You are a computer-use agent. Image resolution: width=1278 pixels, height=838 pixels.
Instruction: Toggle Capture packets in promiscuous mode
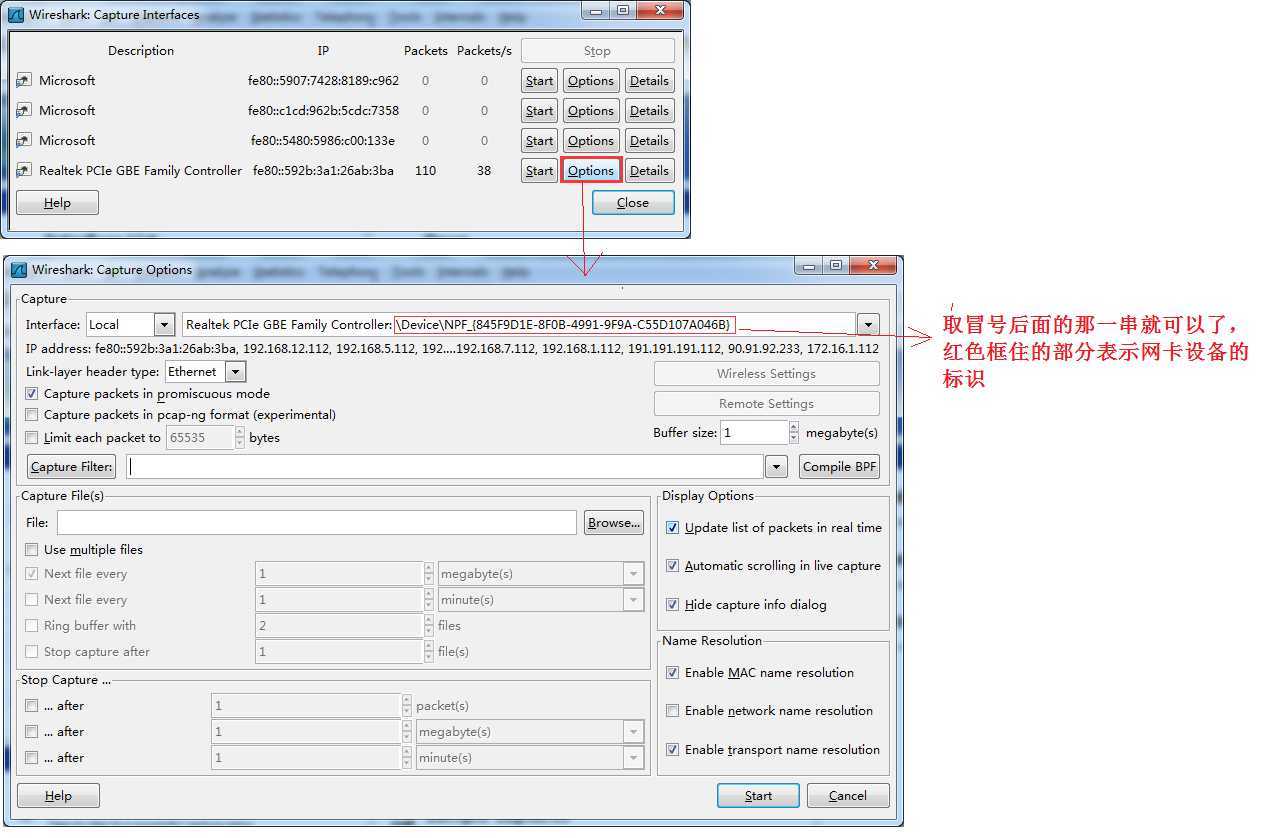coord(32,394)
